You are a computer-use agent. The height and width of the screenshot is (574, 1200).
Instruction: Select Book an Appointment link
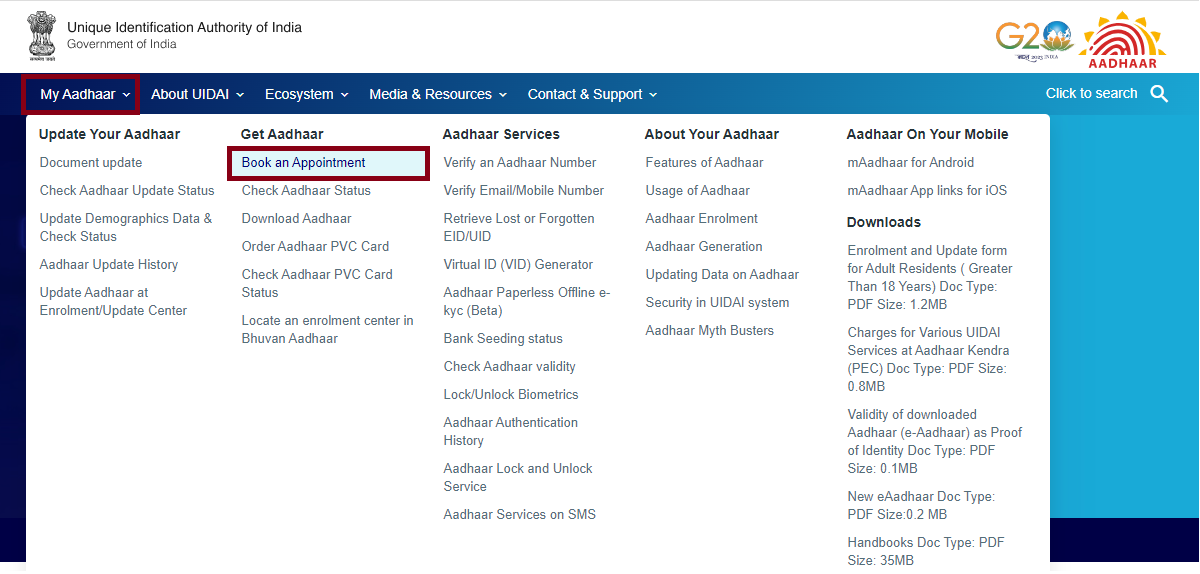click(304, 163)
